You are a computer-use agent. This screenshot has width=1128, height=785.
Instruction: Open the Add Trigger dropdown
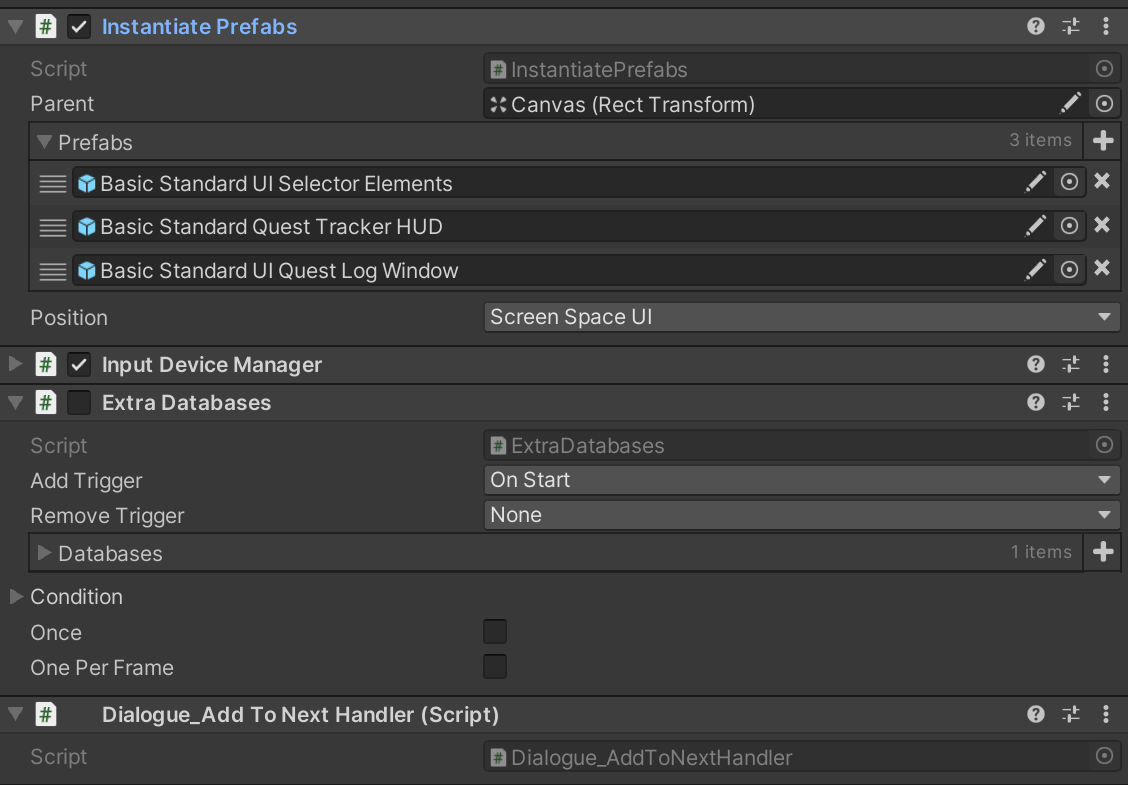[x=800, y=480]
